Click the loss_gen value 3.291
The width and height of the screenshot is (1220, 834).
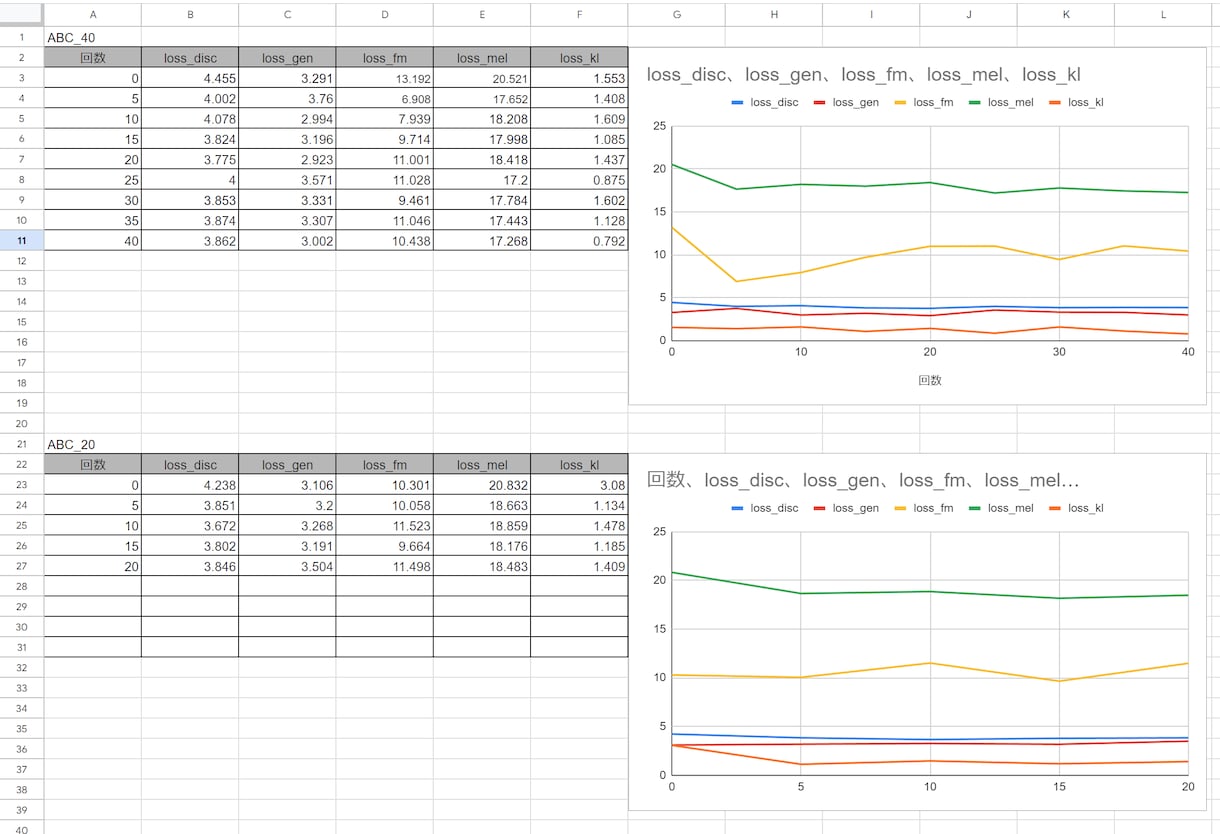[287, 78]
